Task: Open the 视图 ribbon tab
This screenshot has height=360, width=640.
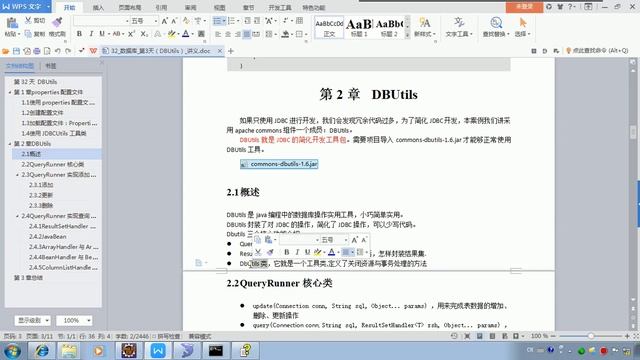Action: coord(220,7)
